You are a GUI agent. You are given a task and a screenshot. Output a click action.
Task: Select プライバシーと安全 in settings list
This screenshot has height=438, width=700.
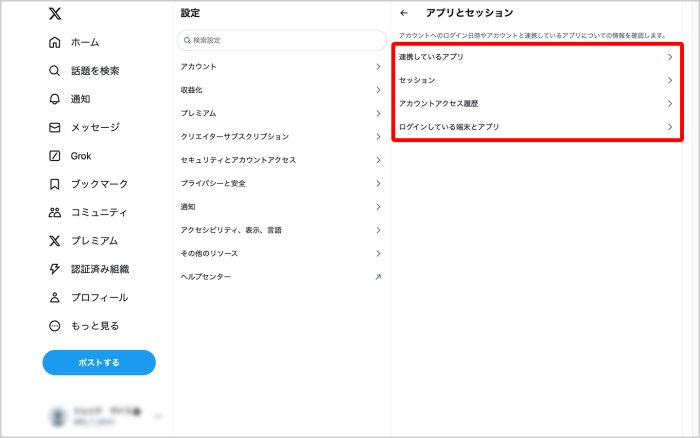(280, 183)
